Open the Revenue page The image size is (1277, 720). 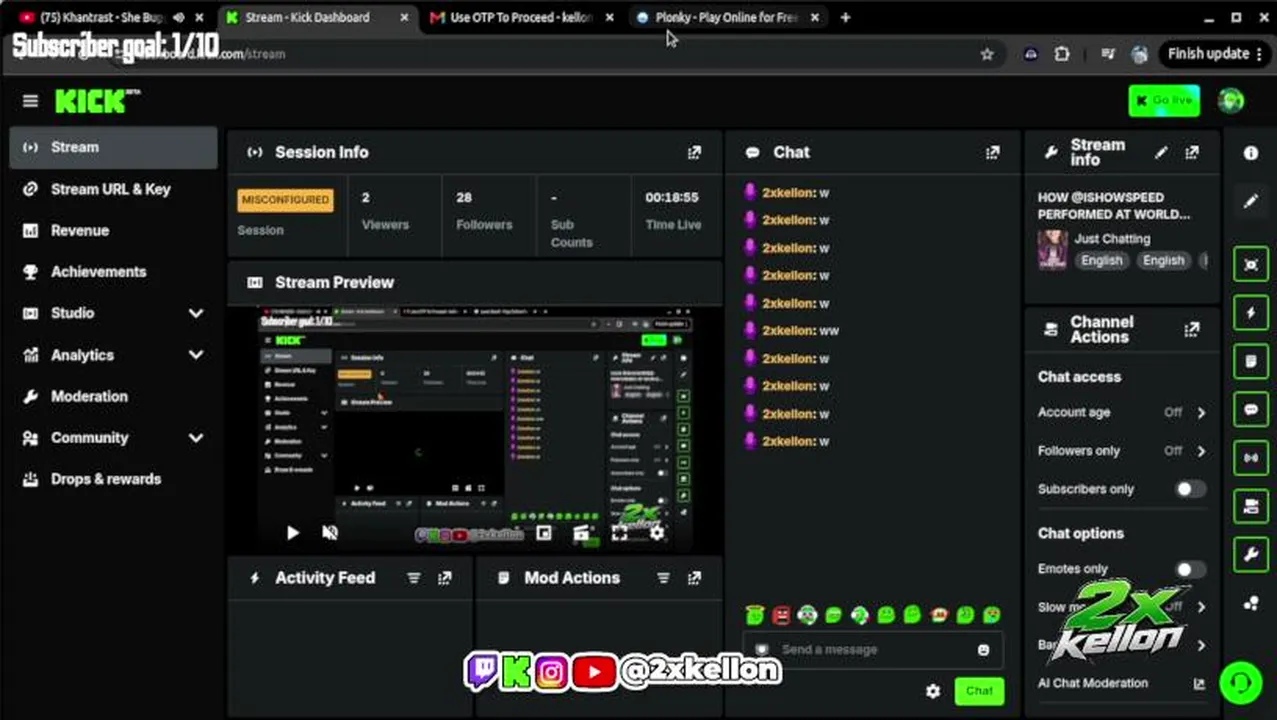tap(115, 230)
